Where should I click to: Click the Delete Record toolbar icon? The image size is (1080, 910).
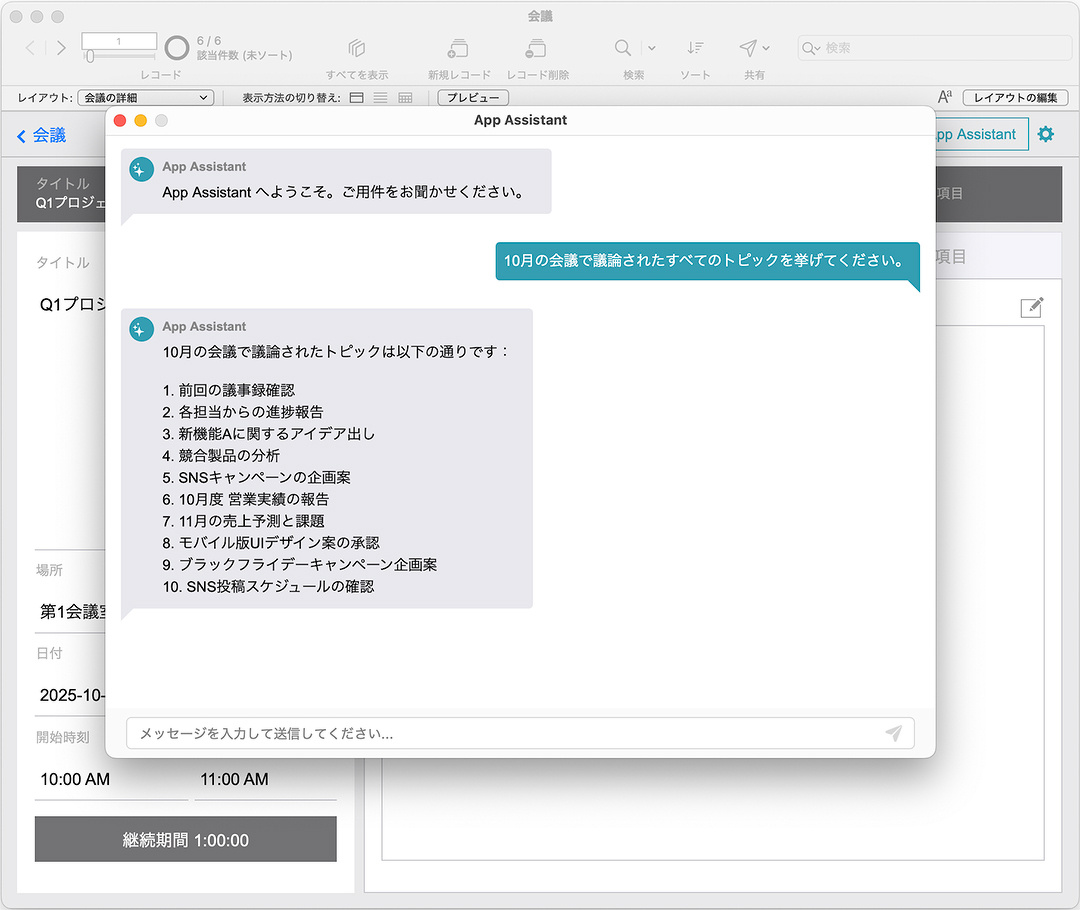[537, 48]
